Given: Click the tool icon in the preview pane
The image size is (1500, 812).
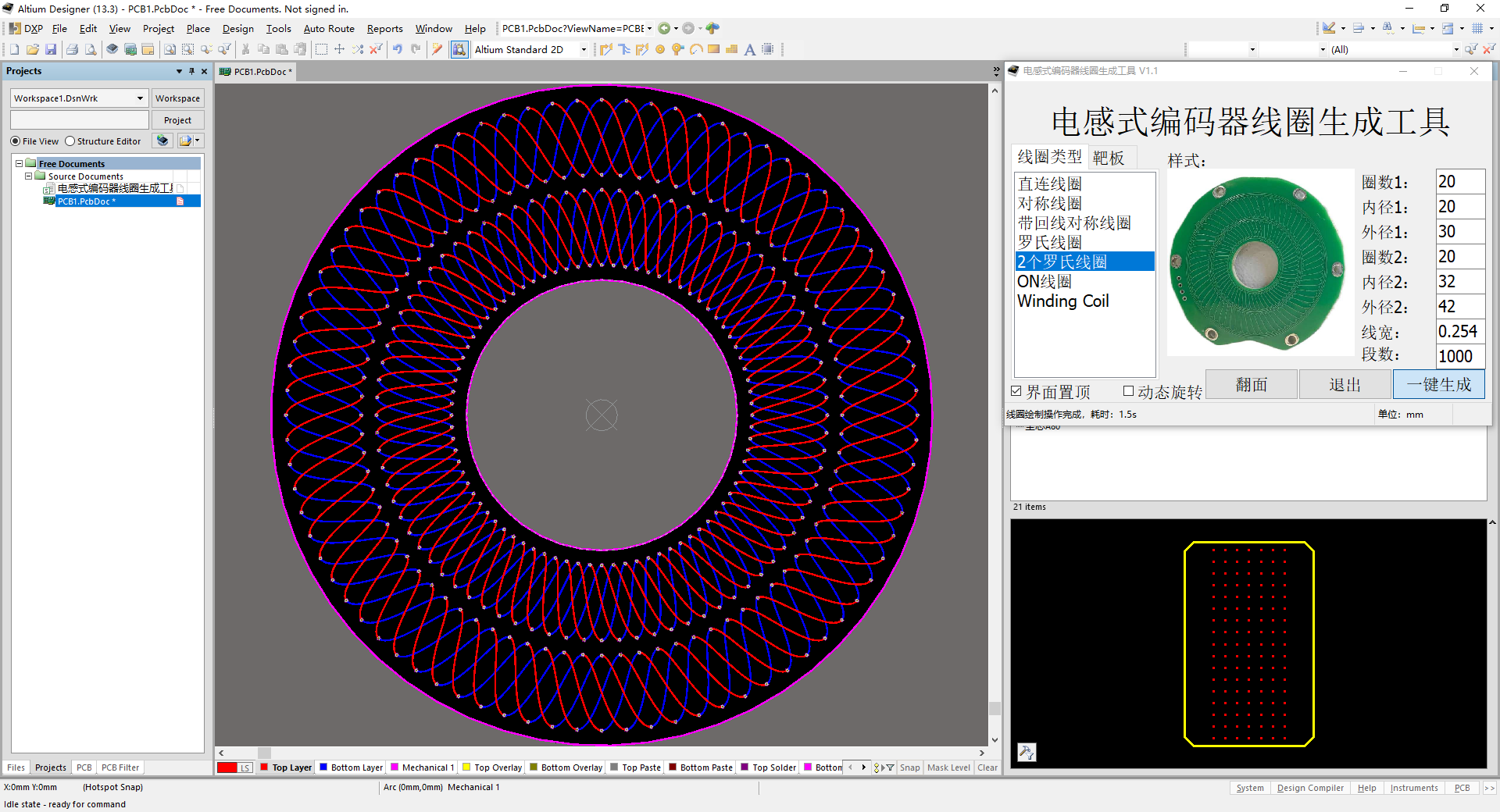Looking at the screenshot, I should pos(1027,752).
